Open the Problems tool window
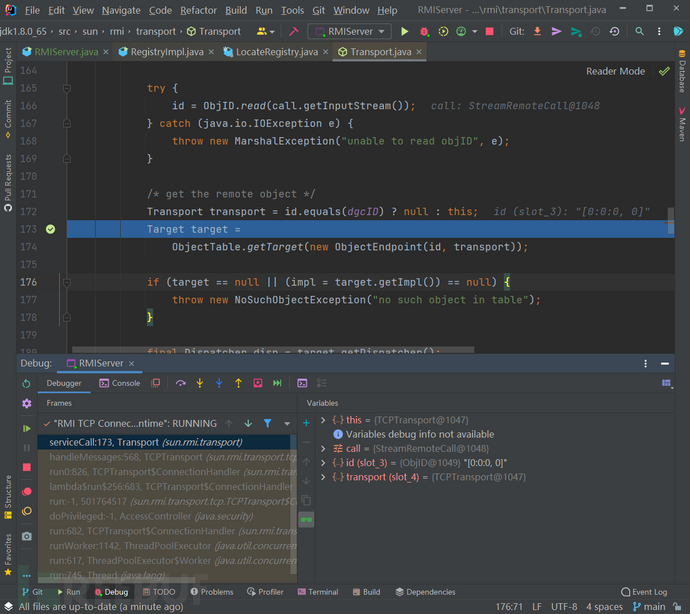Screen dimensions: 690x614 tap(212, 592)
